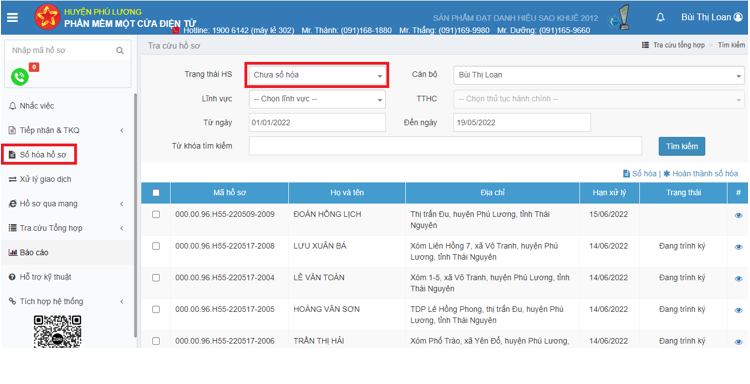750x384 pixels.
Task: Click the sidebar vertical scrollbar
Action: (x=136, y=215)
